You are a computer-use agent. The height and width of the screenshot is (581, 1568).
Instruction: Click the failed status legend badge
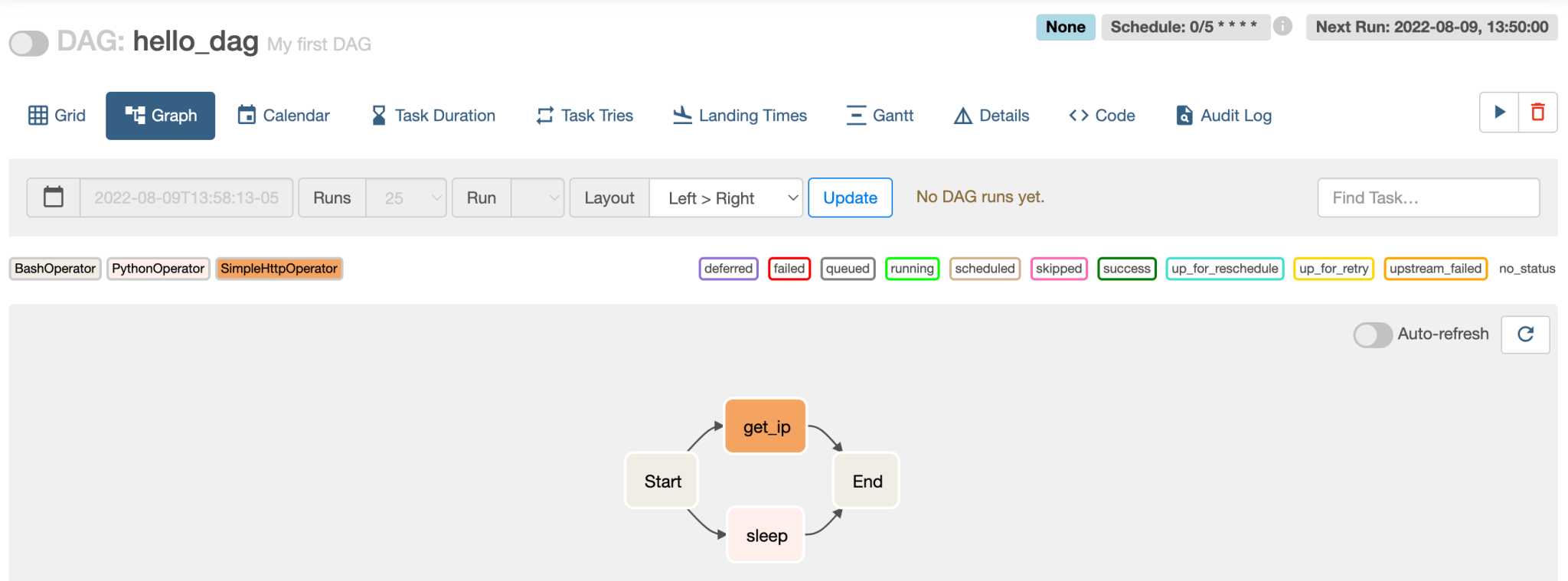click(x=789, y=269)
